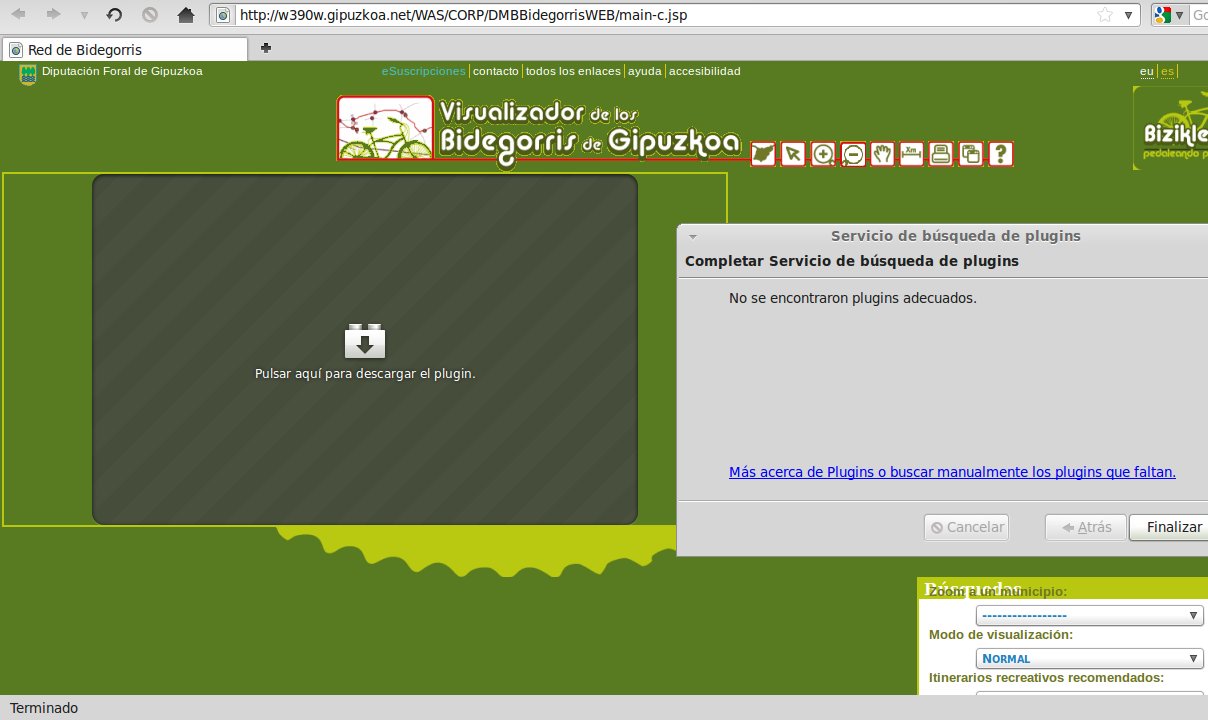Select the hand pan tool
Viewport: 1208px width, 720px height.
click(882, 154)
